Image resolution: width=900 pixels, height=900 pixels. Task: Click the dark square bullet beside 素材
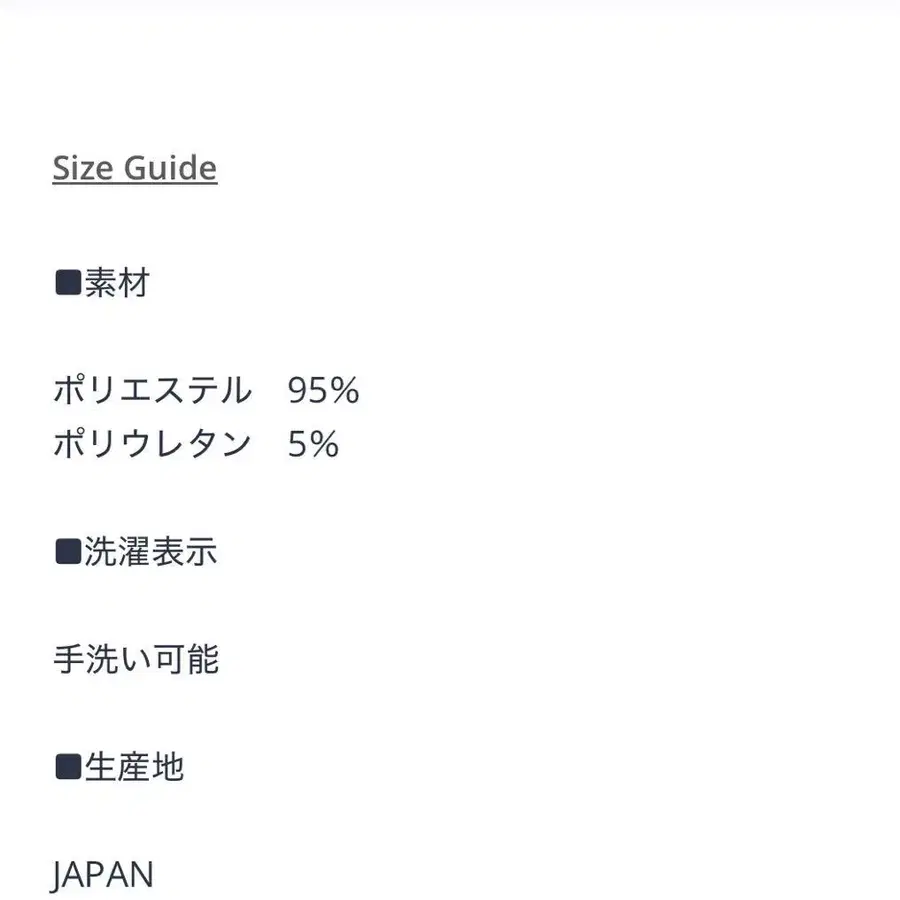click(x=67, y=284)
